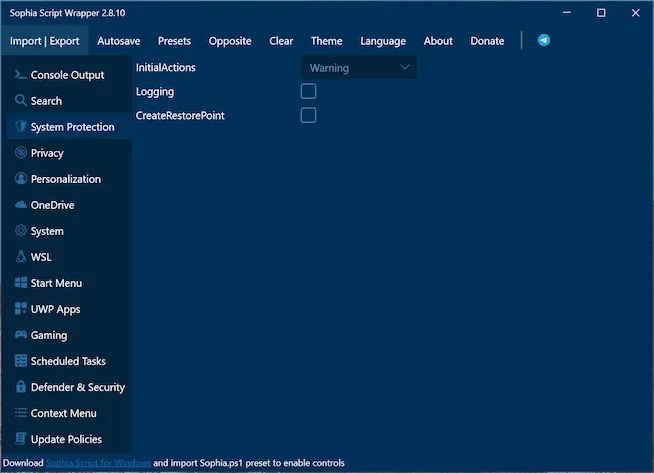The height and width of the screenshot is (473, 654).
Task: Click the System Protection shield icon
Action: pos(20,126)
